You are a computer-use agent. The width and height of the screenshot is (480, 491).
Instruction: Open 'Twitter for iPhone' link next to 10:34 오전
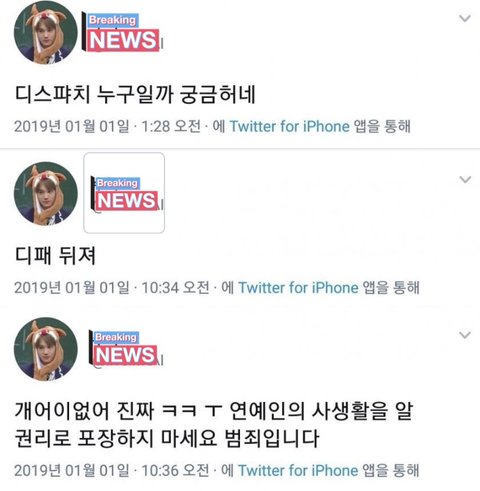point(298,288)
